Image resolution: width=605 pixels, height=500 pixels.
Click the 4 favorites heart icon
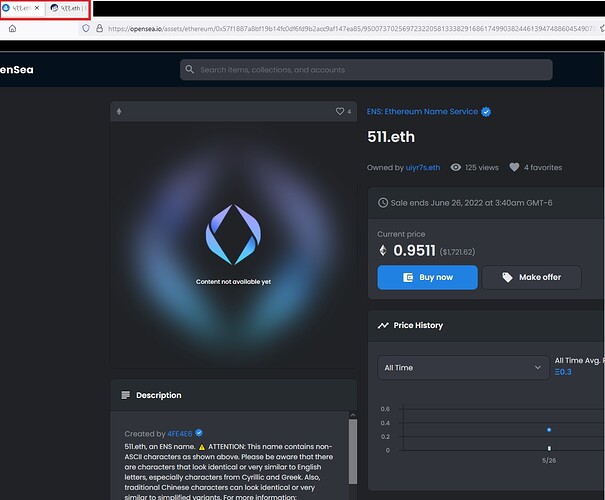click(514, 167)
